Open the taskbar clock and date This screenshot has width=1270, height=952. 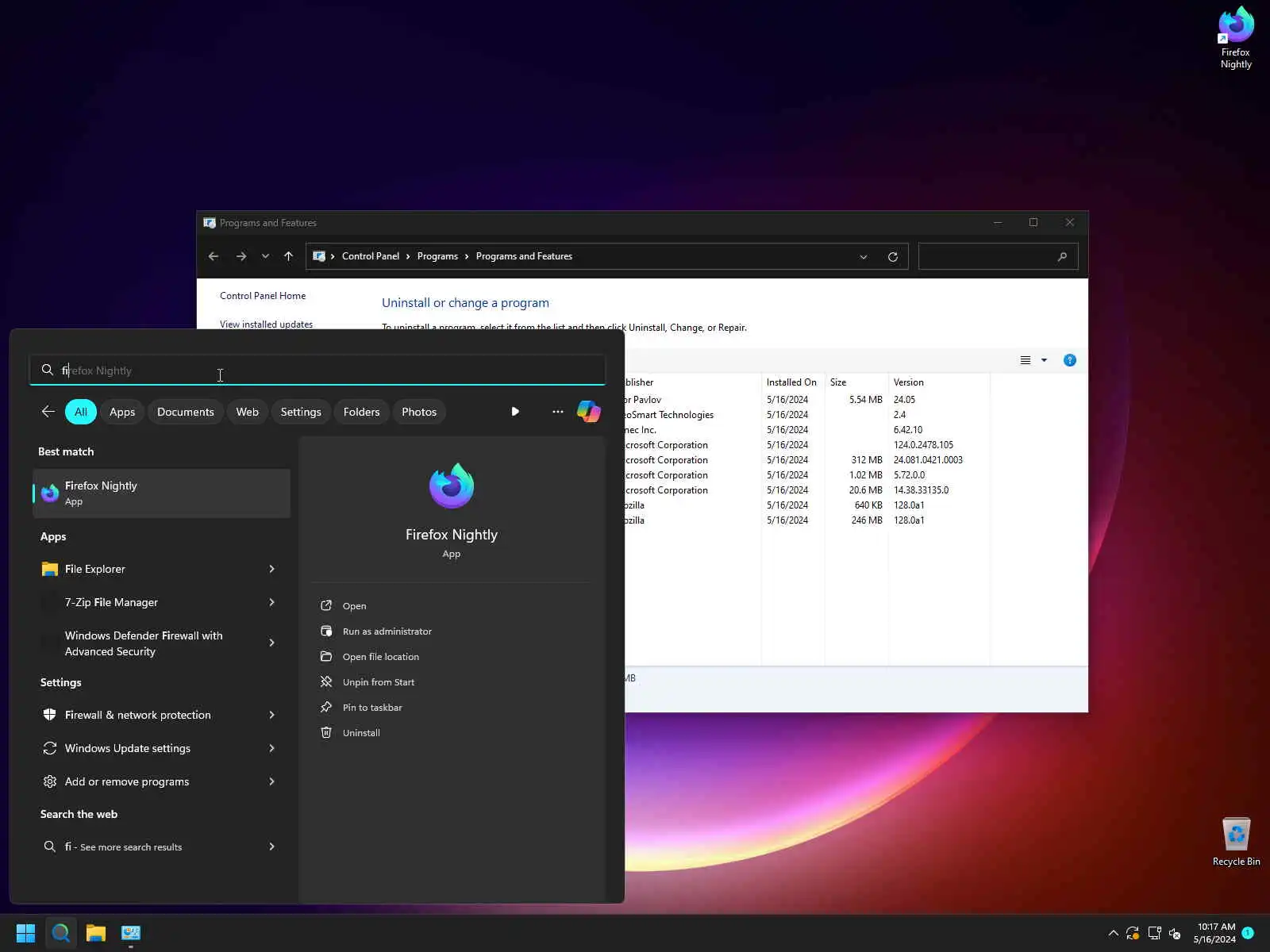tap(1215, 933)
